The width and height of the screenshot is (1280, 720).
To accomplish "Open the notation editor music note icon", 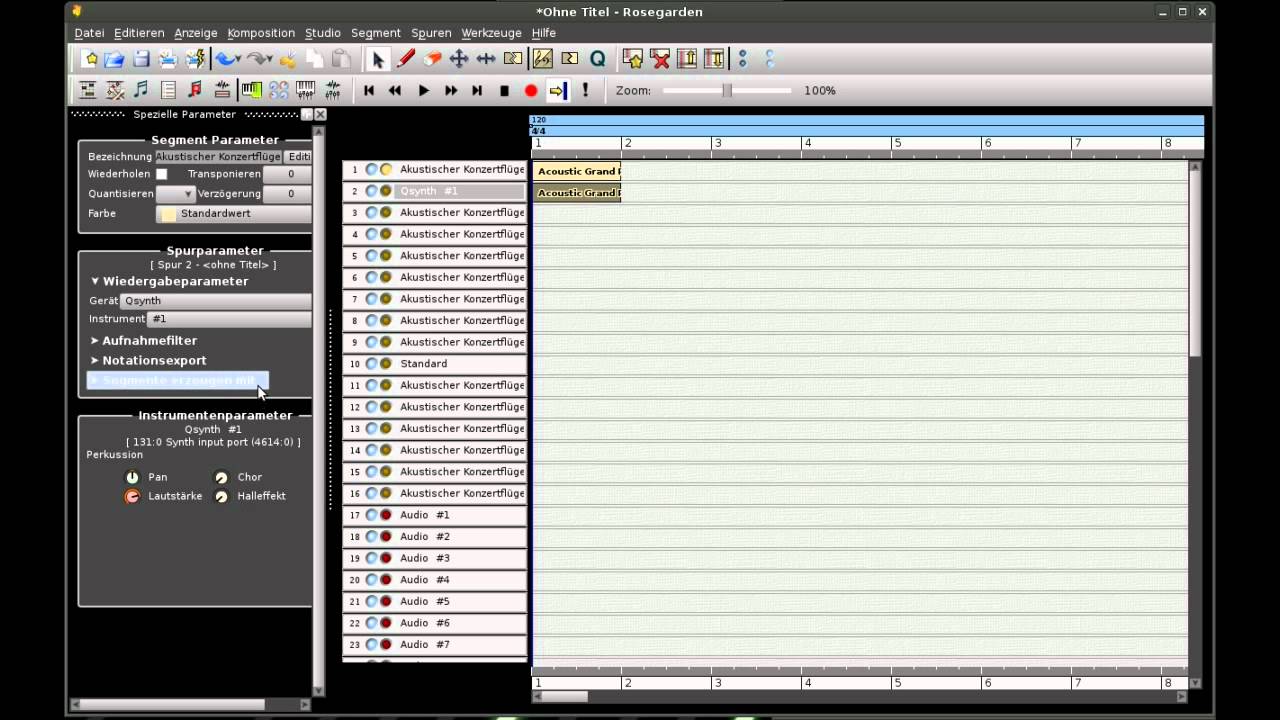I will [141, 90].
